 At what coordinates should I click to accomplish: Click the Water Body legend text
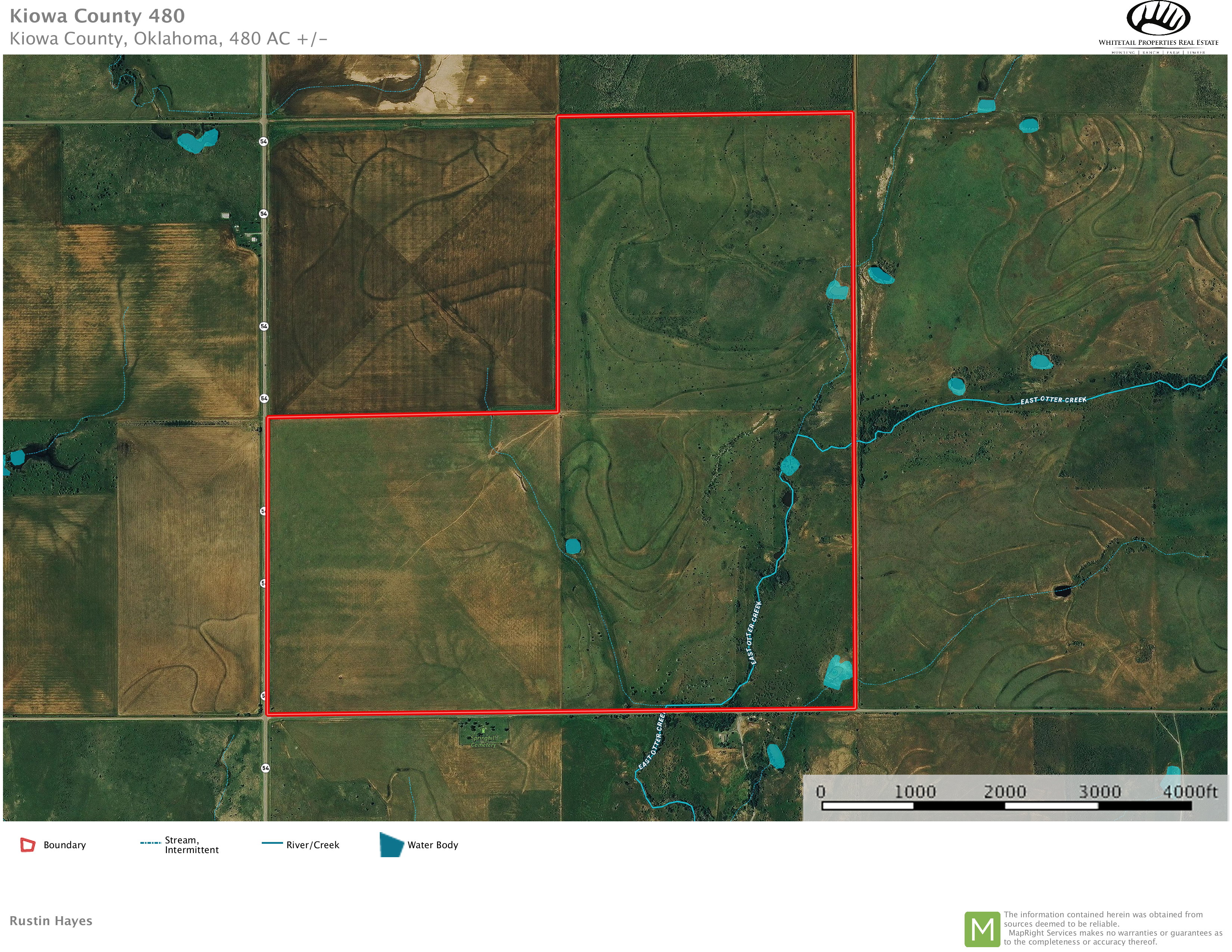(432, 845)
